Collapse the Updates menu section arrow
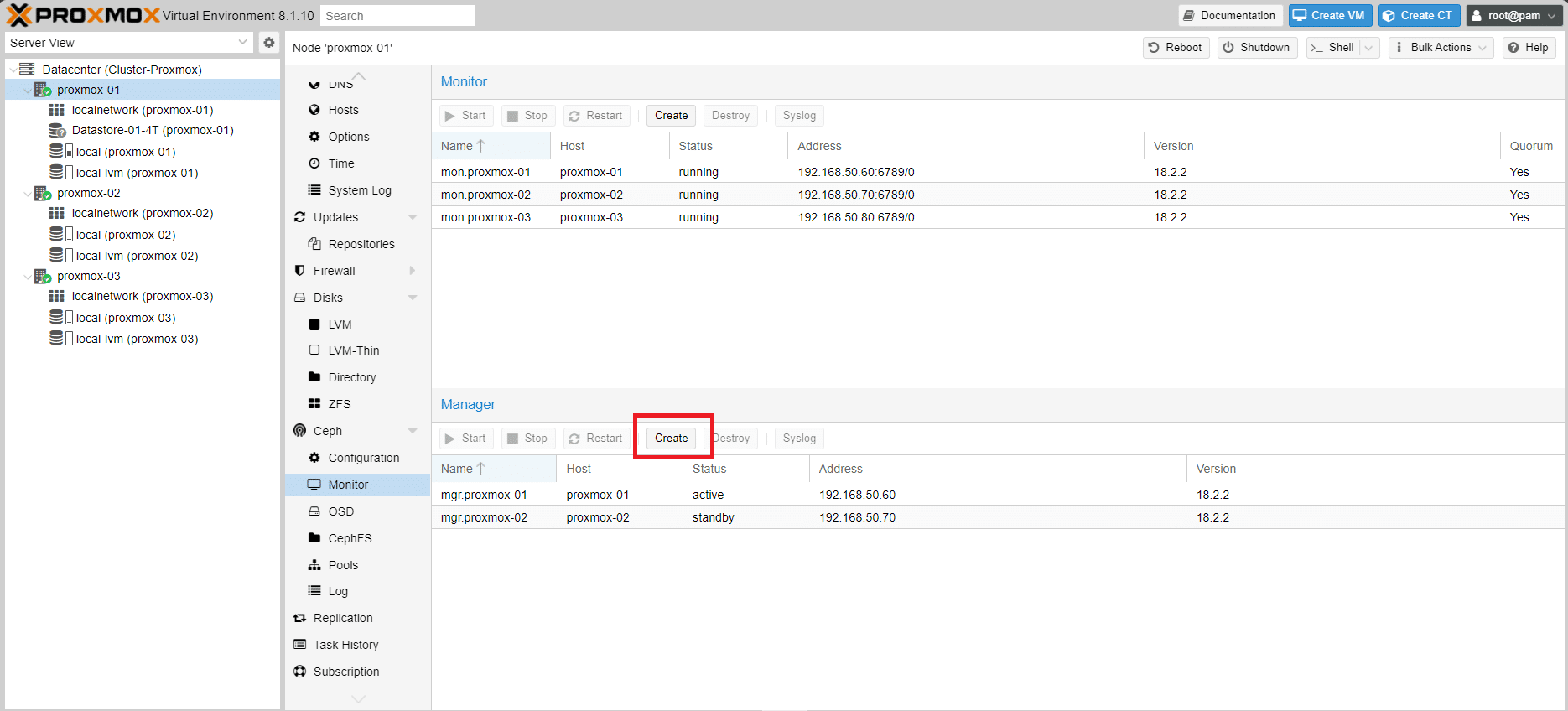Image resolution: width=1568 pixels, height=711 pixels. coord(413,217)
